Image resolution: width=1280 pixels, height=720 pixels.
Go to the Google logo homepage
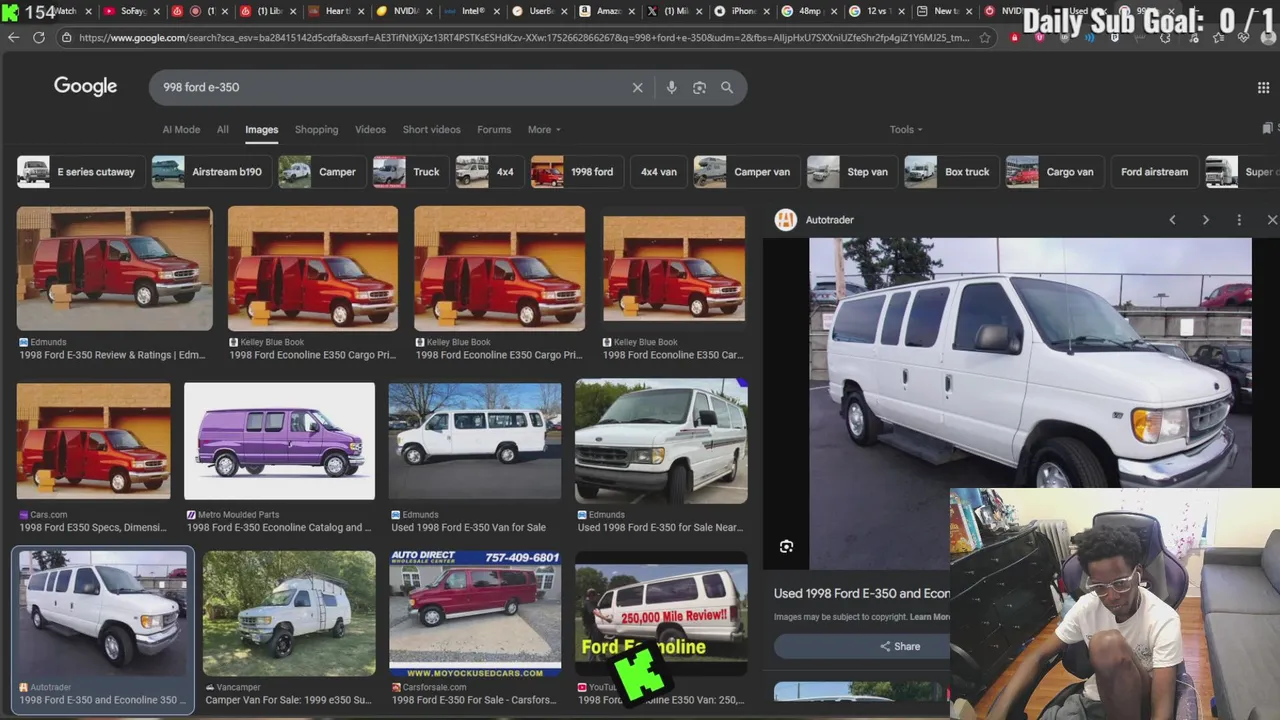[x=85, y=86]
